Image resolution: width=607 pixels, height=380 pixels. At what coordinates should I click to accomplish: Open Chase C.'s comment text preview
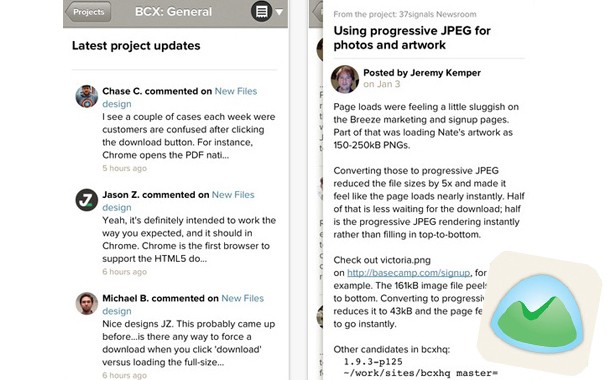coord(189,136)
